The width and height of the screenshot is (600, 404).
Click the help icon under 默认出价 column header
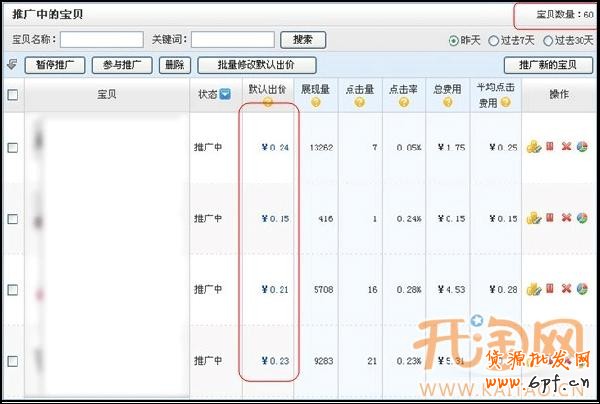pyautogui.click(x=267, y=103)
